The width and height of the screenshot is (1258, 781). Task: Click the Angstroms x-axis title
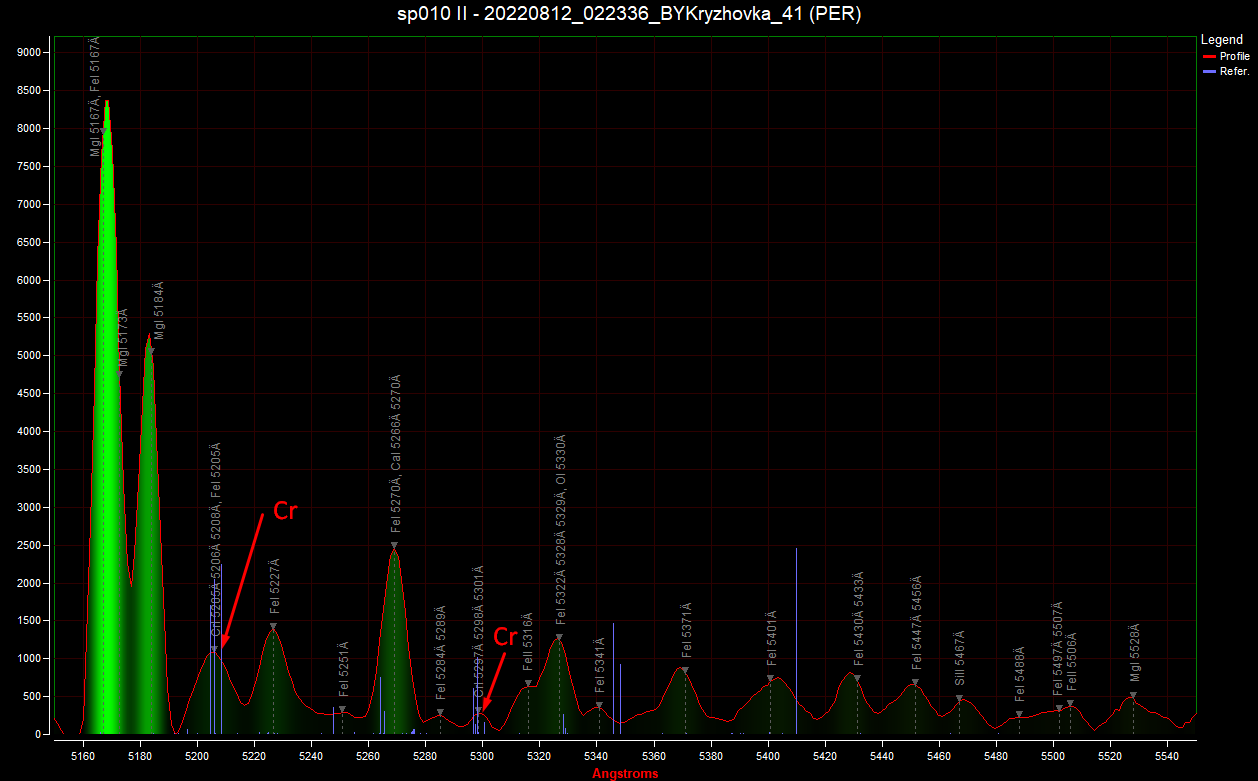point(625,773)
